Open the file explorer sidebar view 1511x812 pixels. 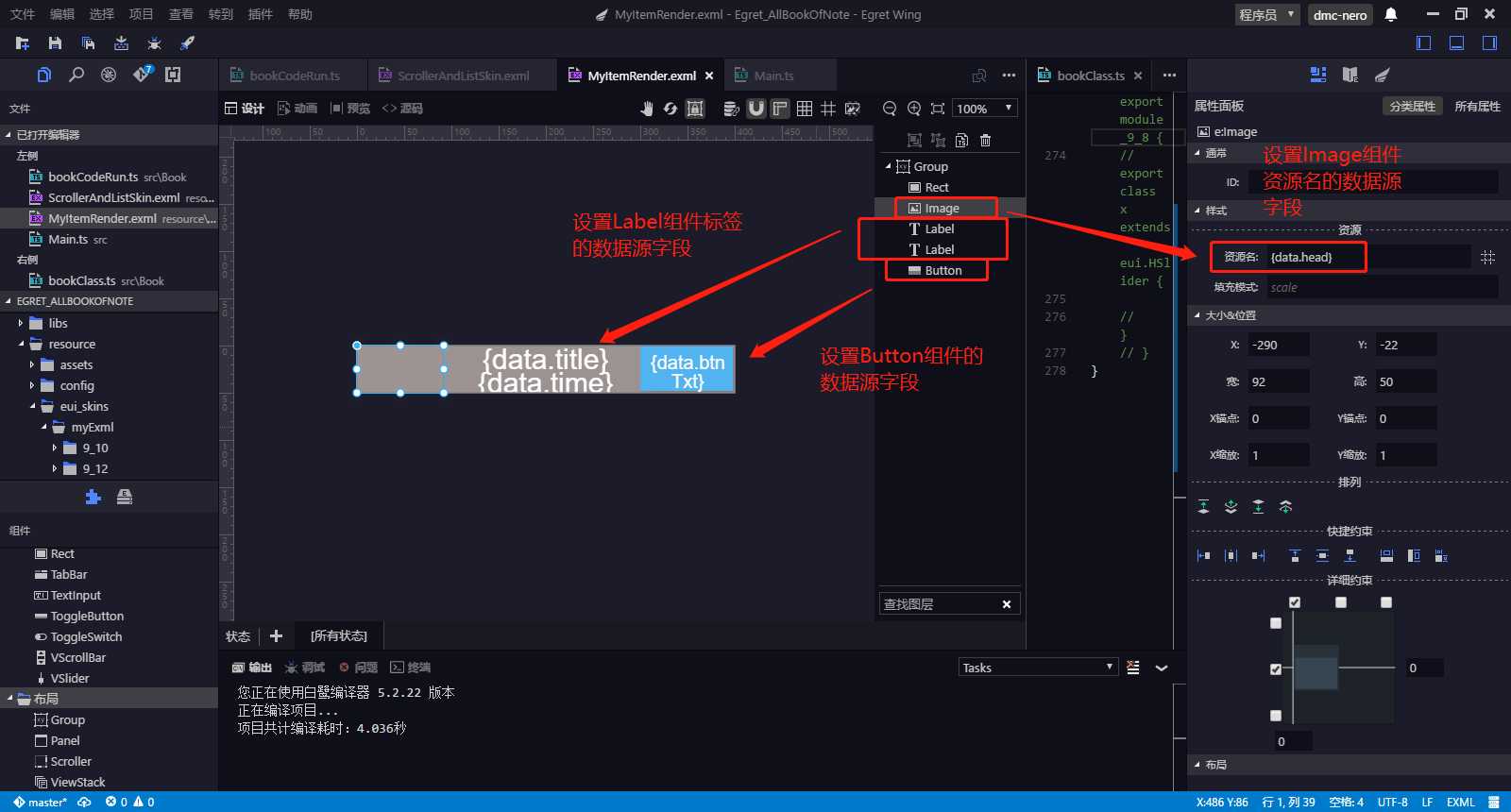44,75
